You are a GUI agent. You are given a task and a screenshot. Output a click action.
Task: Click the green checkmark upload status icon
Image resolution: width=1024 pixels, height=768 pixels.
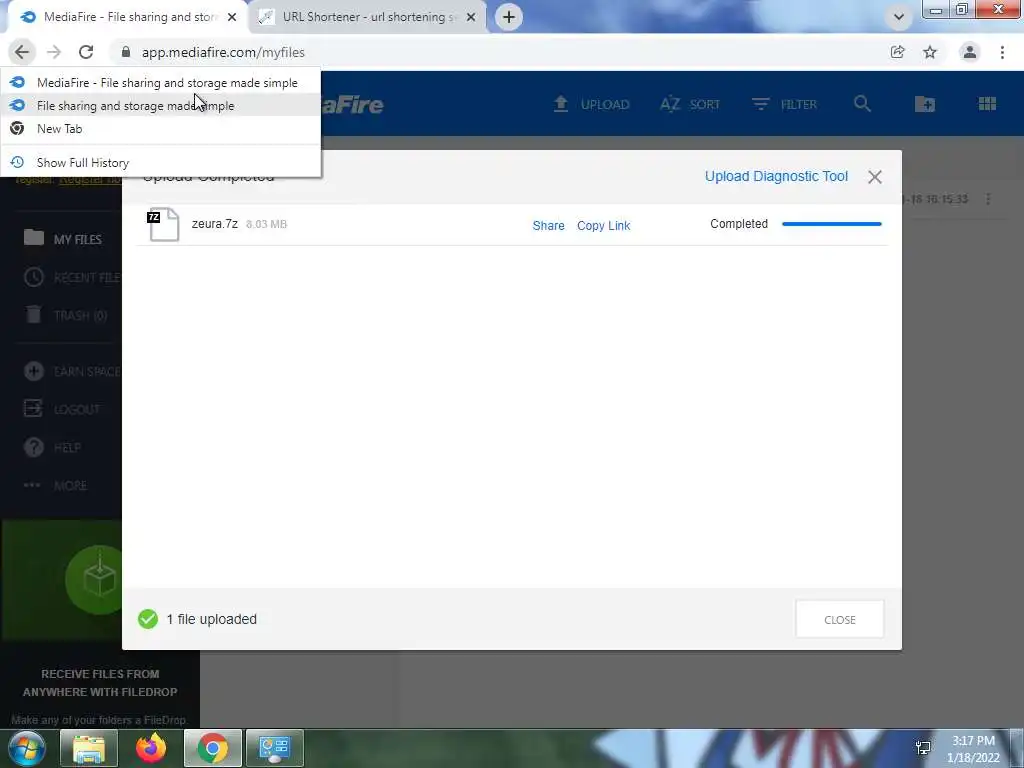pyautogui.click(x=148, y=619)
